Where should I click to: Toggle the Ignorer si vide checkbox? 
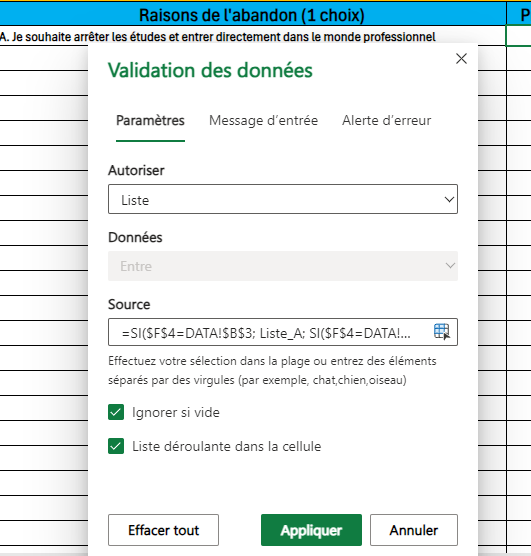coord(116,412)
